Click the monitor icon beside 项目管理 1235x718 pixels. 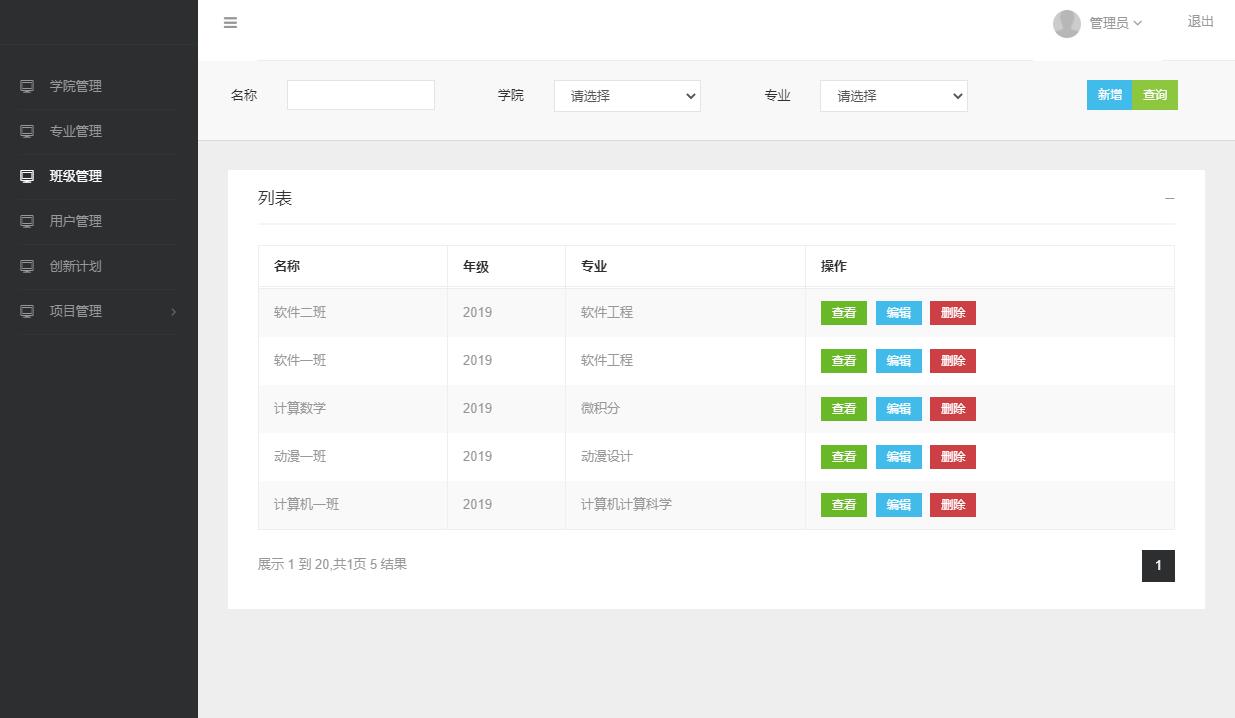tap(26, 311)
